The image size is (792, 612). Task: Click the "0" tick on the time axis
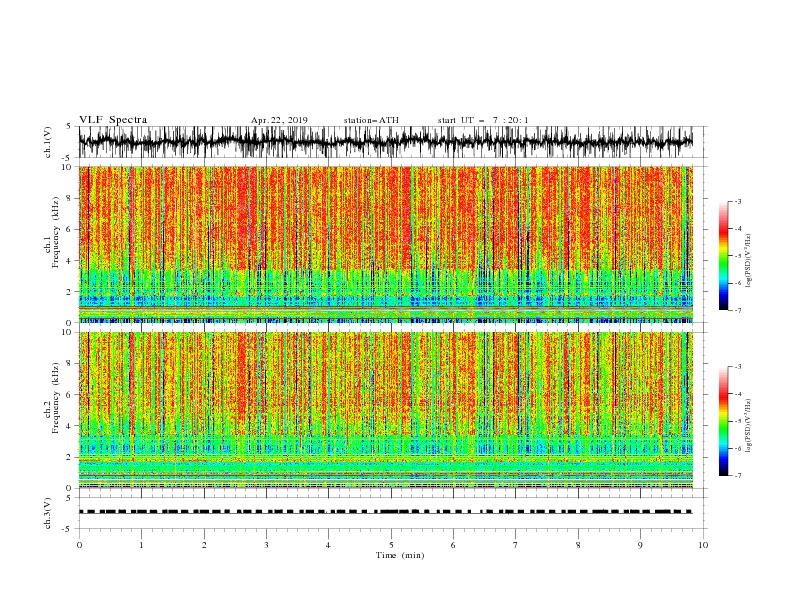click(x=79, y=545)
